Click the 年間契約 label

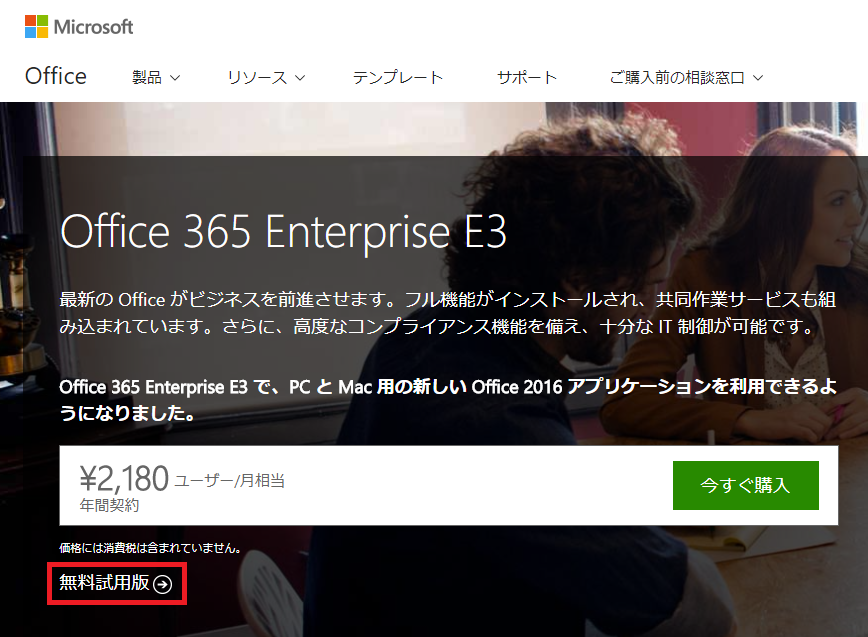coord(109,505)
